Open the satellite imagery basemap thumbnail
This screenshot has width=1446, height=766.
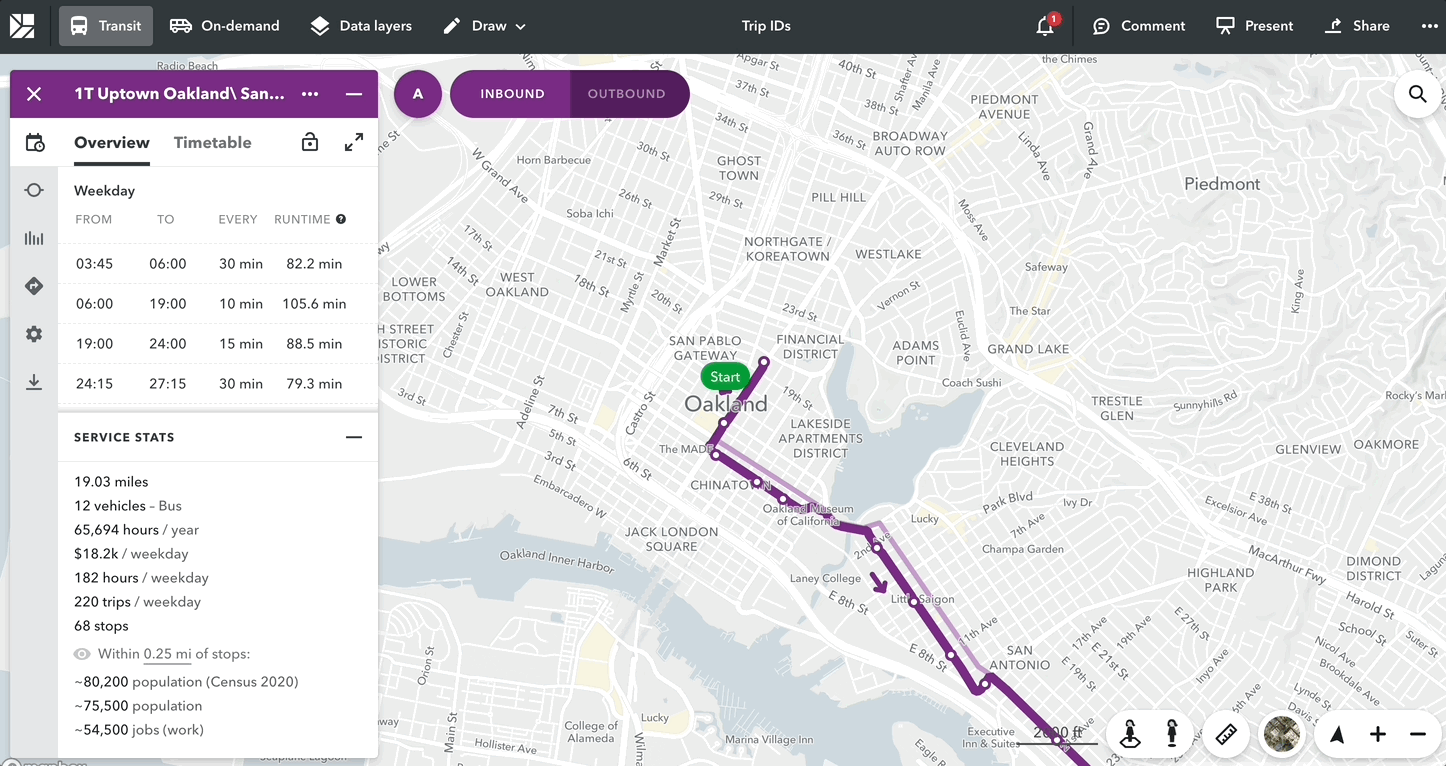click(1282, 734)
